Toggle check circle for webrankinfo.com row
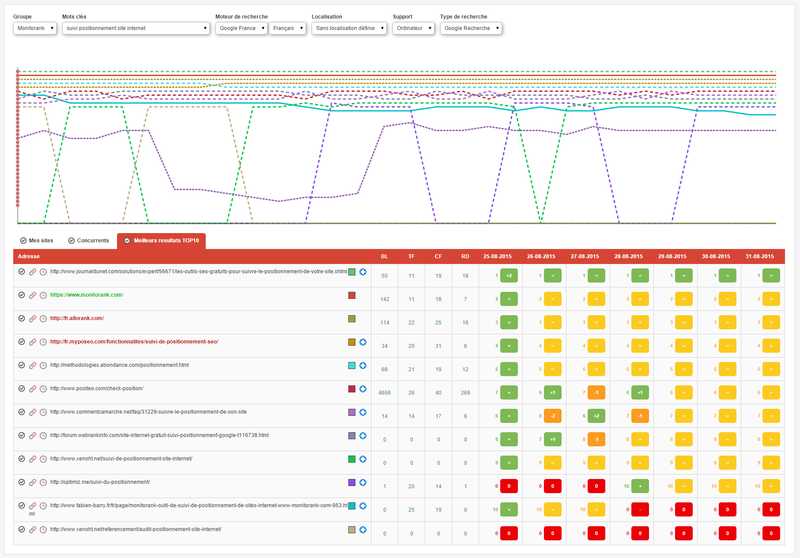This screenshot has width=800, height=558. [21, 436]
